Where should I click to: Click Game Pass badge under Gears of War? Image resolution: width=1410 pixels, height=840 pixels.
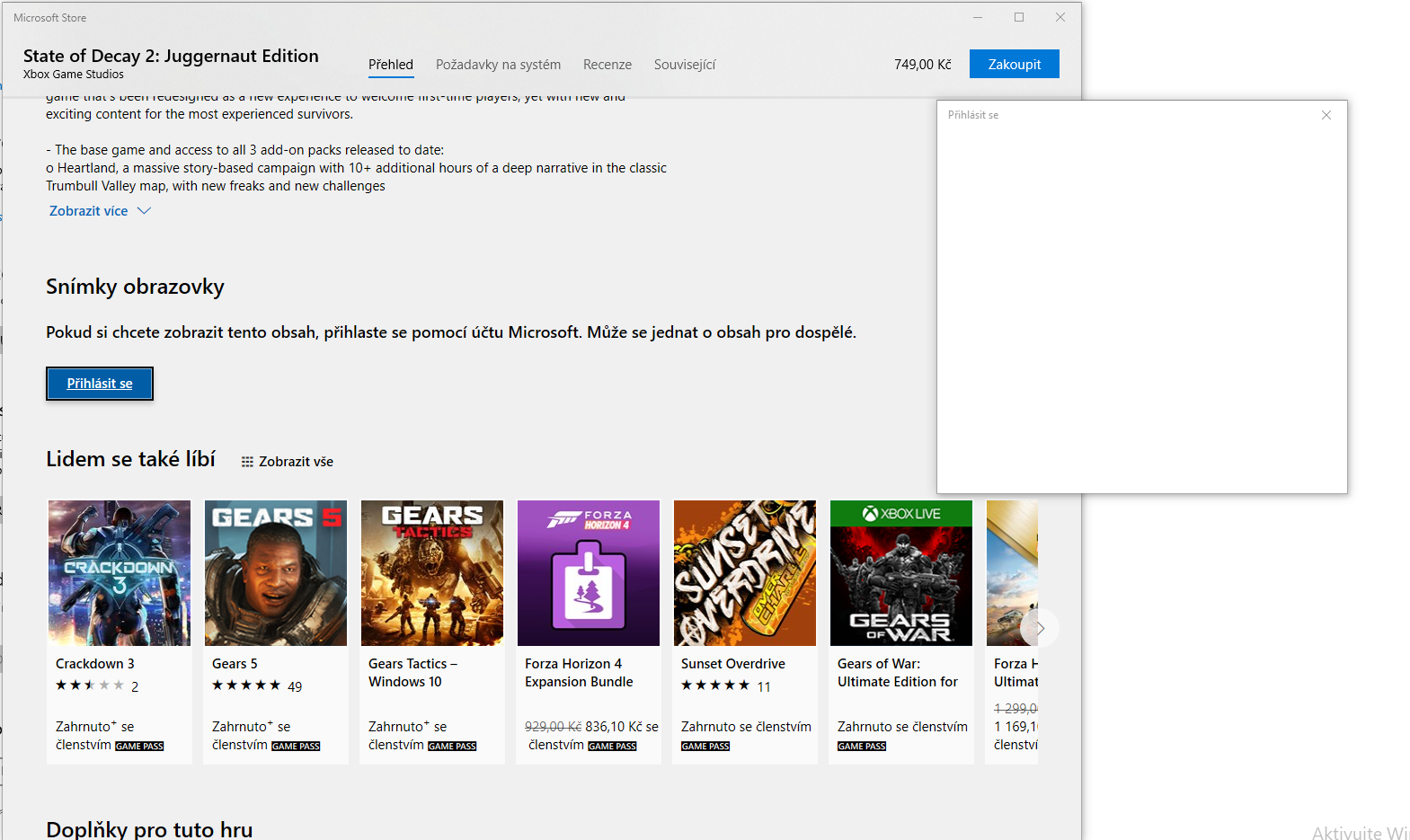(x=862, y=747)
